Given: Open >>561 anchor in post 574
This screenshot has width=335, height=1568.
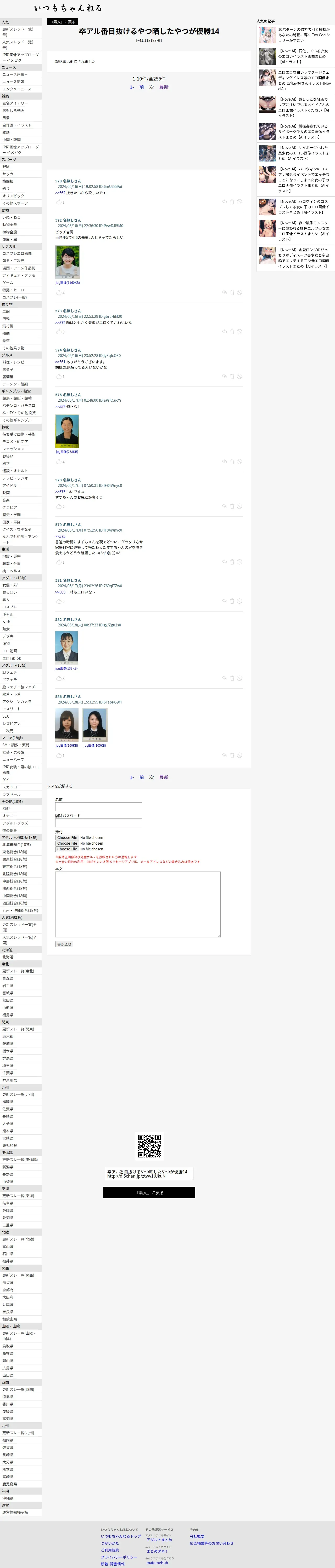Looking at the screenshot, I should pos(60,362).
